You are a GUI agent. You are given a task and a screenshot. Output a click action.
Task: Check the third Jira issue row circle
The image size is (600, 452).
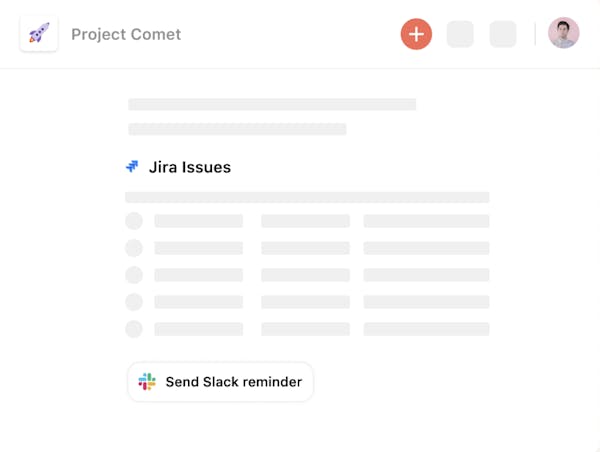[x=134, y=275]
